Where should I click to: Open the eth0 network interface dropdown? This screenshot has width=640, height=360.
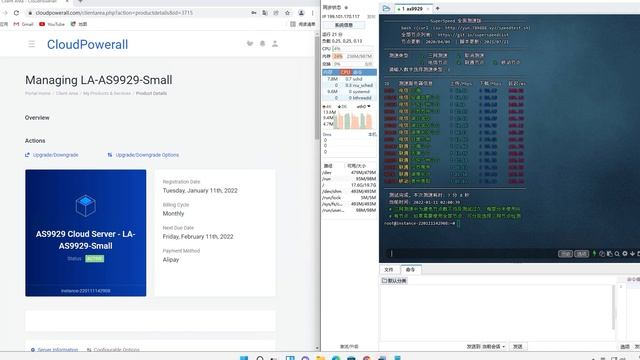click(364, 107)
